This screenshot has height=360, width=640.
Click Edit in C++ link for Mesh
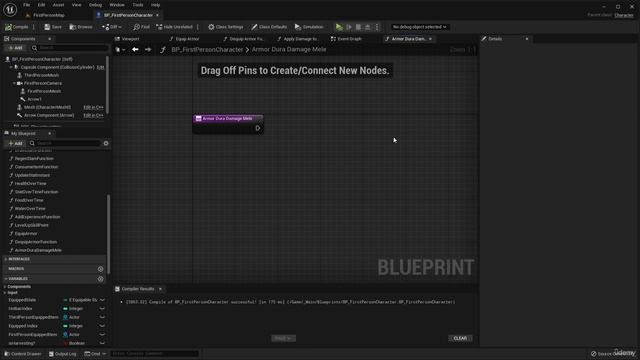click(93, 107)
